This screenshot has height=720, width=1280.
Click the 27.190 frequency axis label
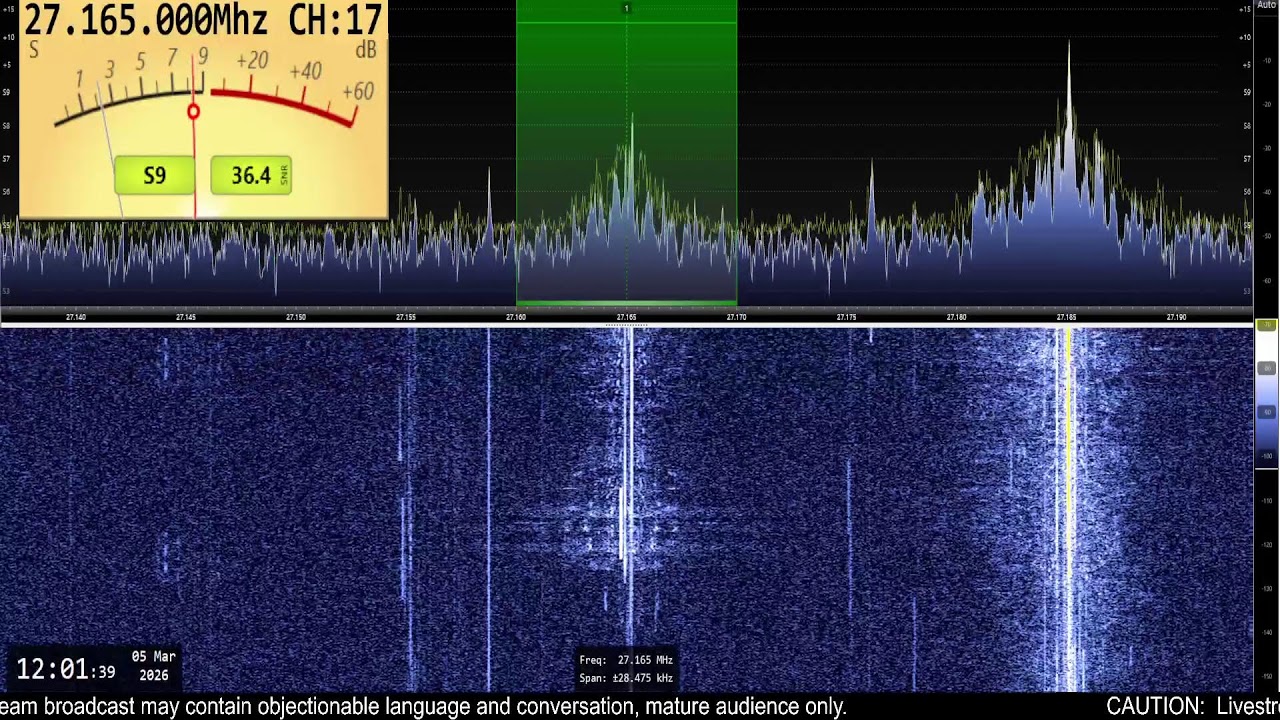[1176, 317]
